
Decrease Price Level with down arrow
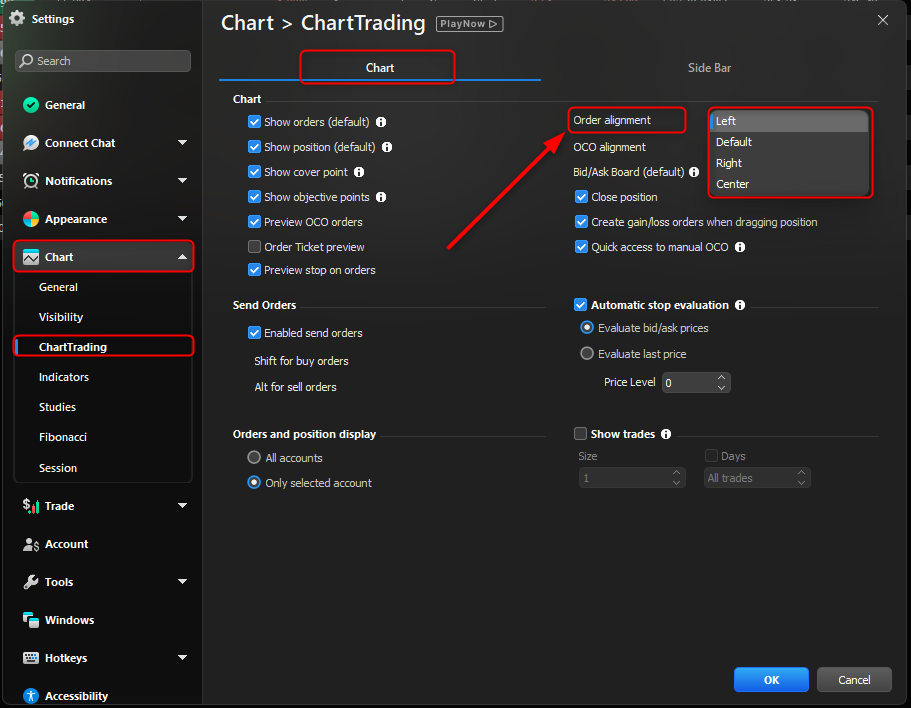(721, 387)
